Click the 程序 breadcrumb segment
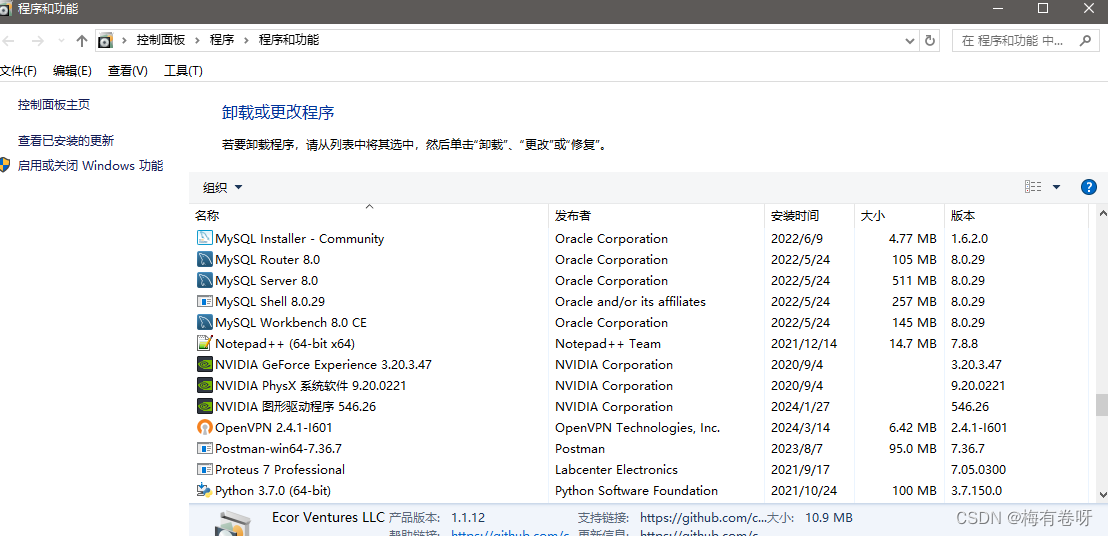1108x536 pixels. (222, 40)
